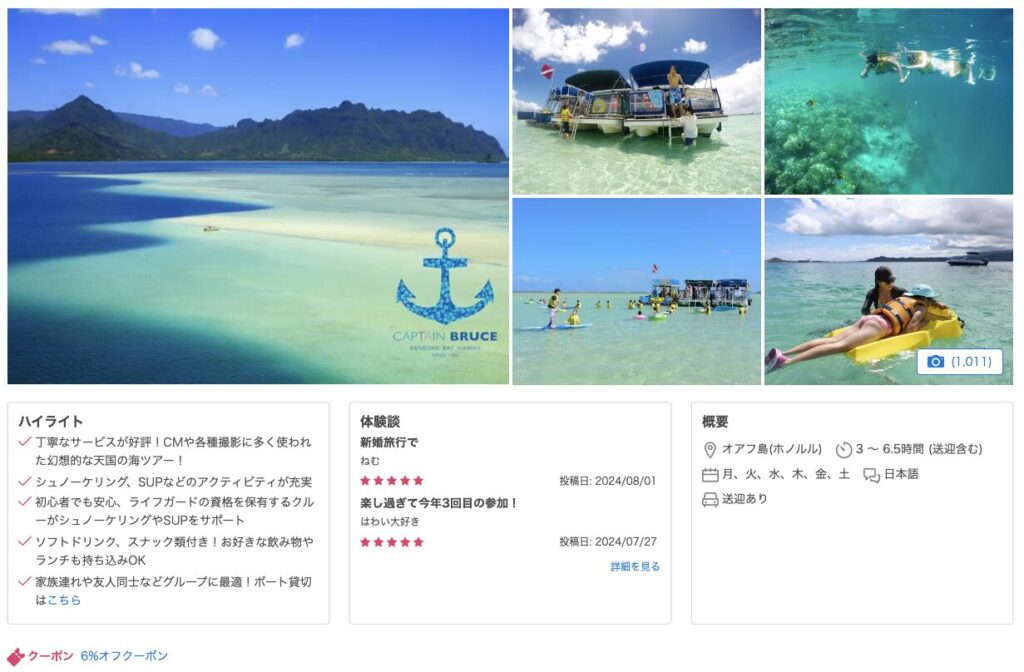The width and height of the screenshot is (1024, 672).
Task: Open the pontoon boats photo thumbnail
Action: coord(637,101)
